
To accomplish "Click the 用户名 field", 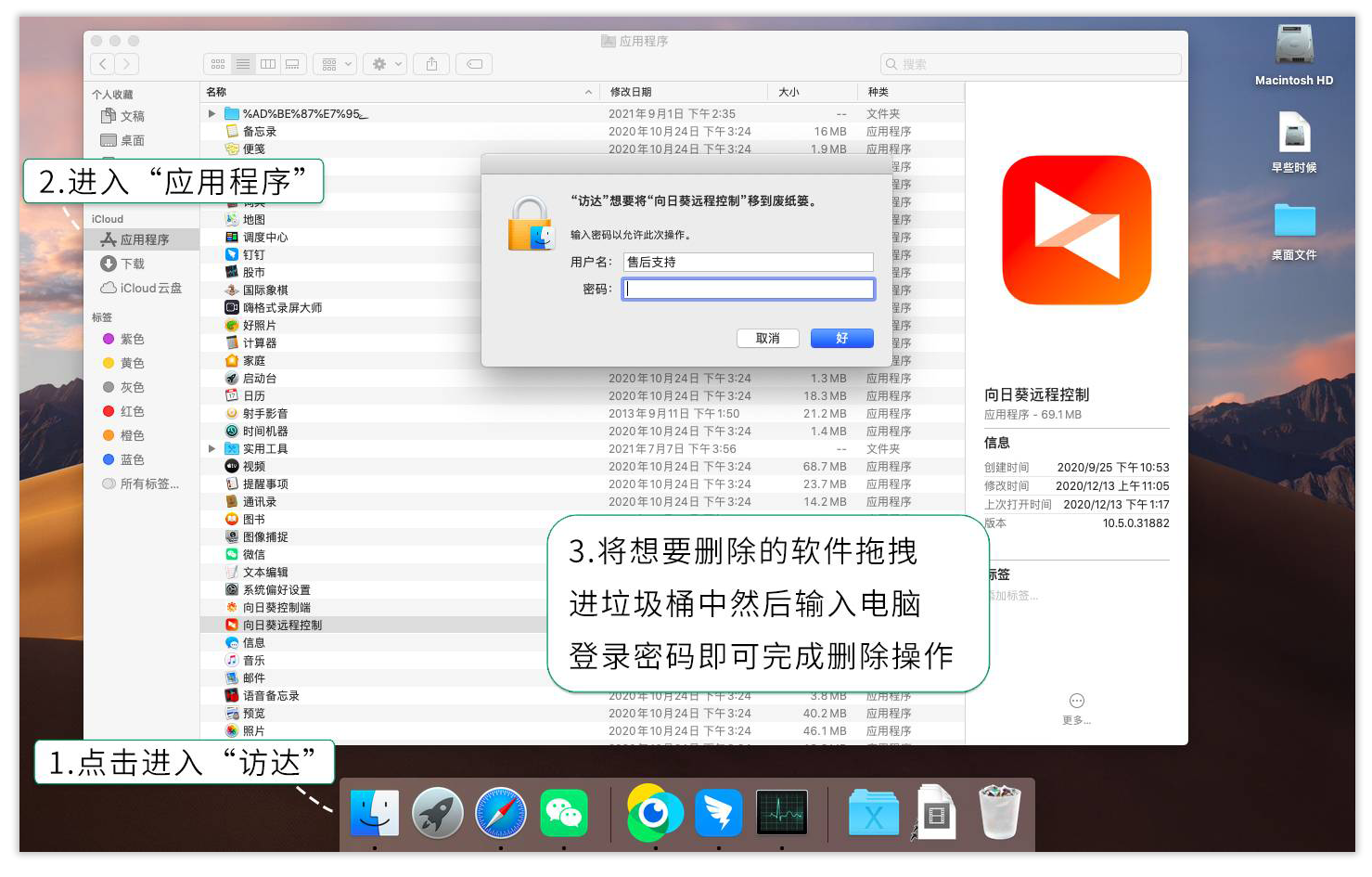I will point(748,262).
